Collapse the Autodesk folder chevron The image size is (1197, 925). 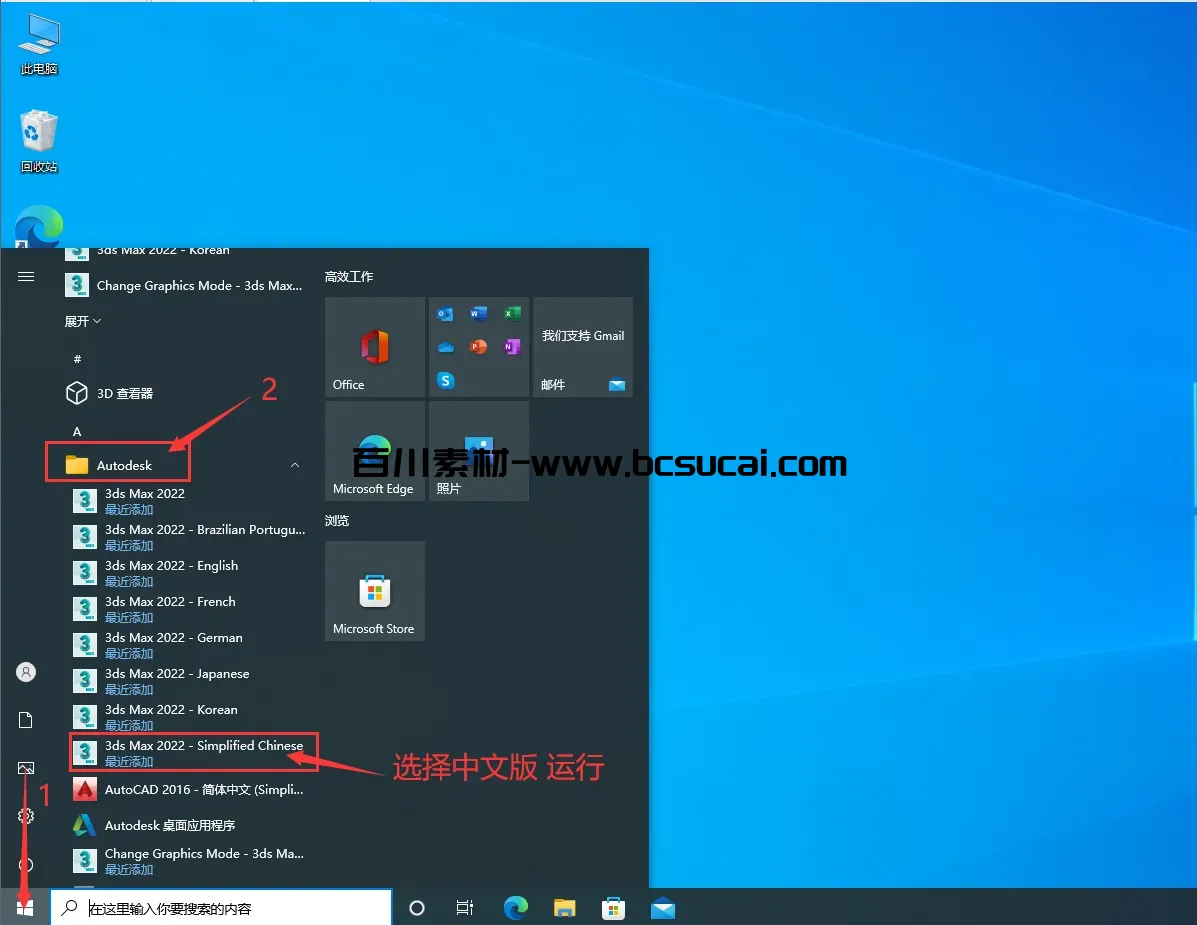pos(295,465)
